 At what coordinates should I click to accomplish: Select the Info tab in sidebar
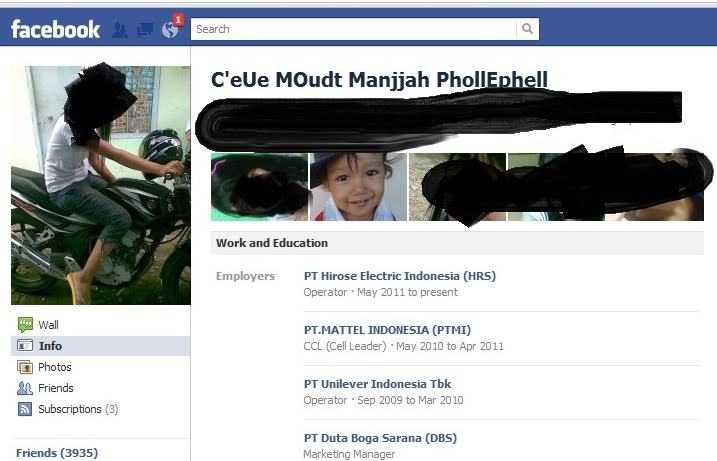101,346
